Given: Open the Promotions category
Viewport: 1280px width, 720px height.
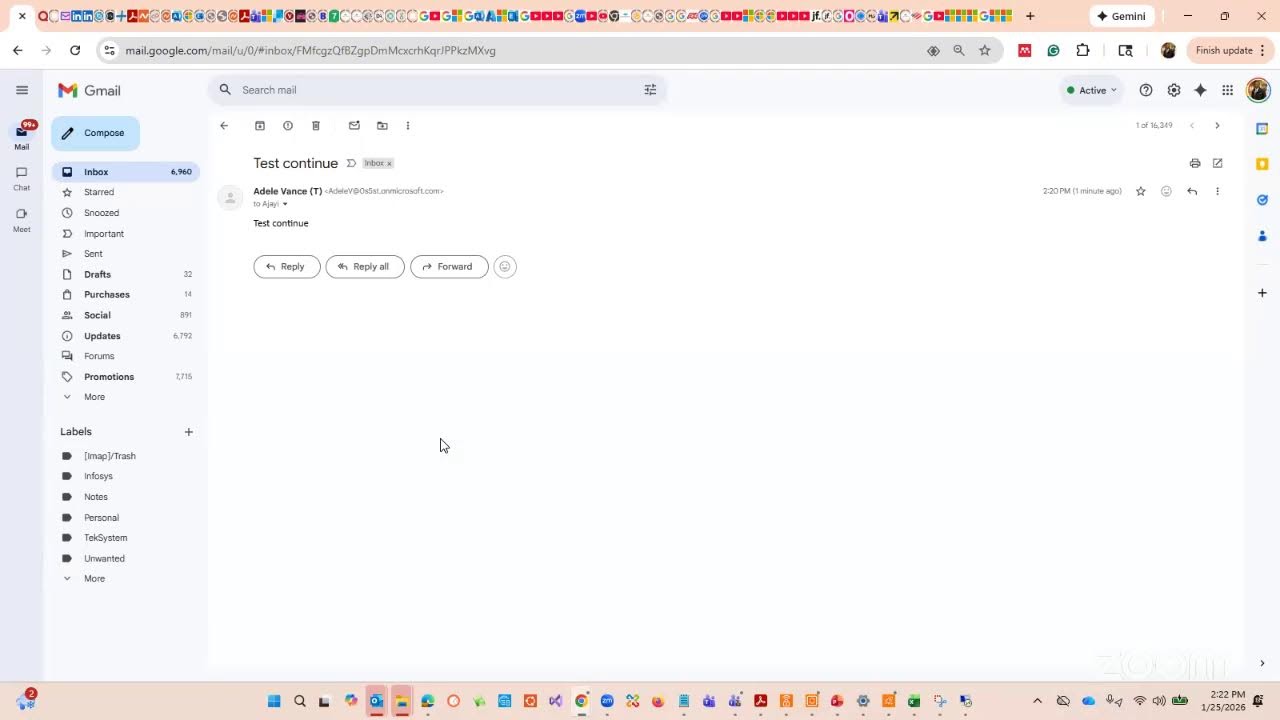Looking at the screenshot, I should point(126,377).
